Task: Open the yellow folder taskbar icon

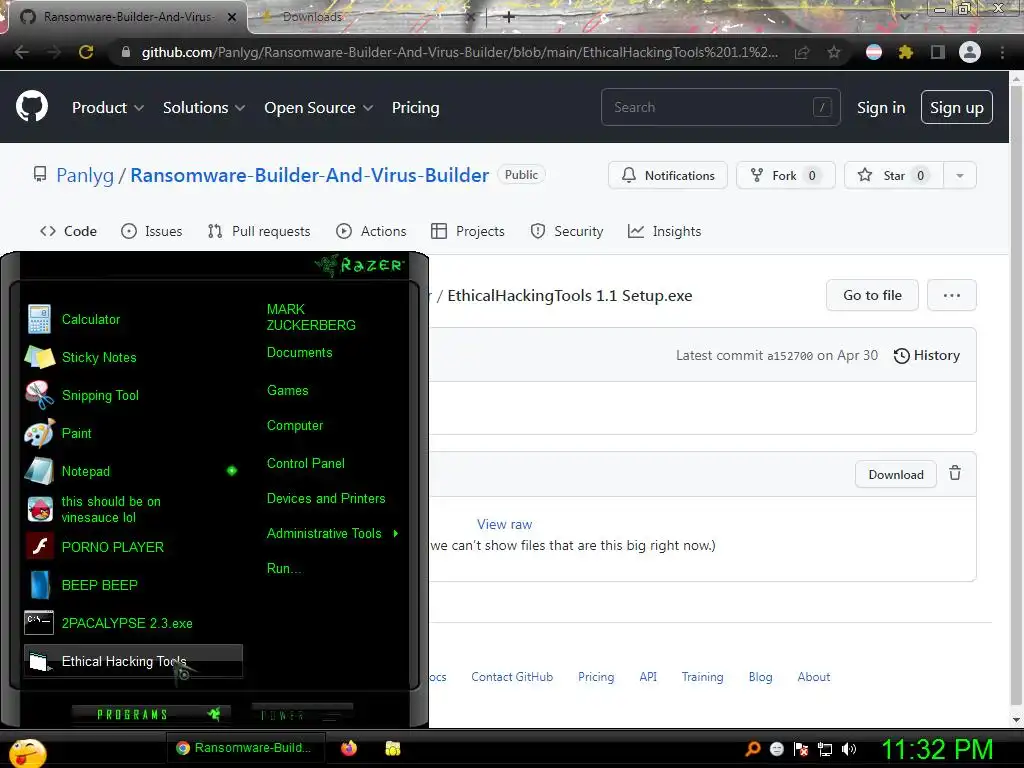Action: [392, 748]
